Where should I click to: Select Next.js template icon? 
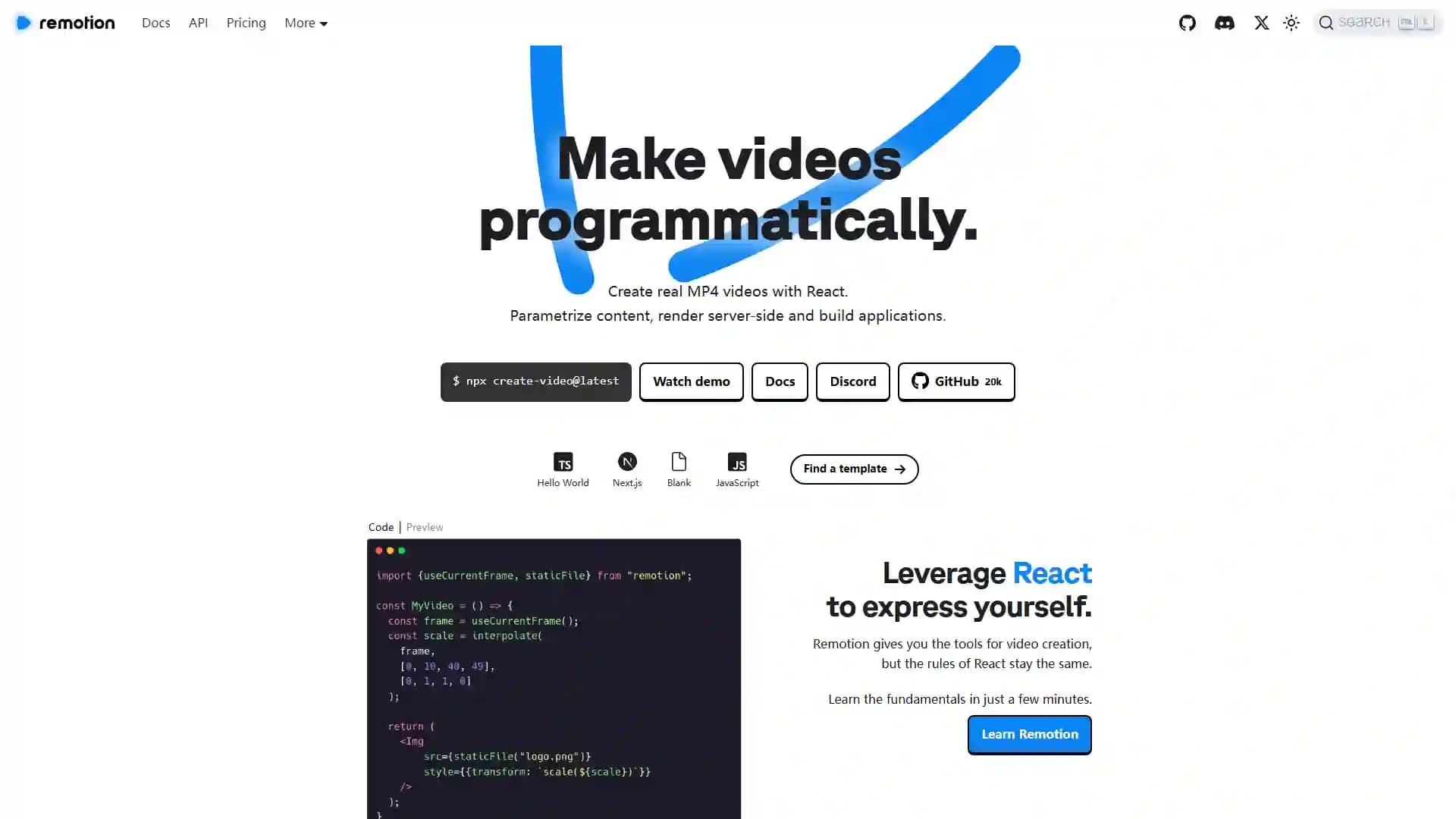(x=627, y=462)
